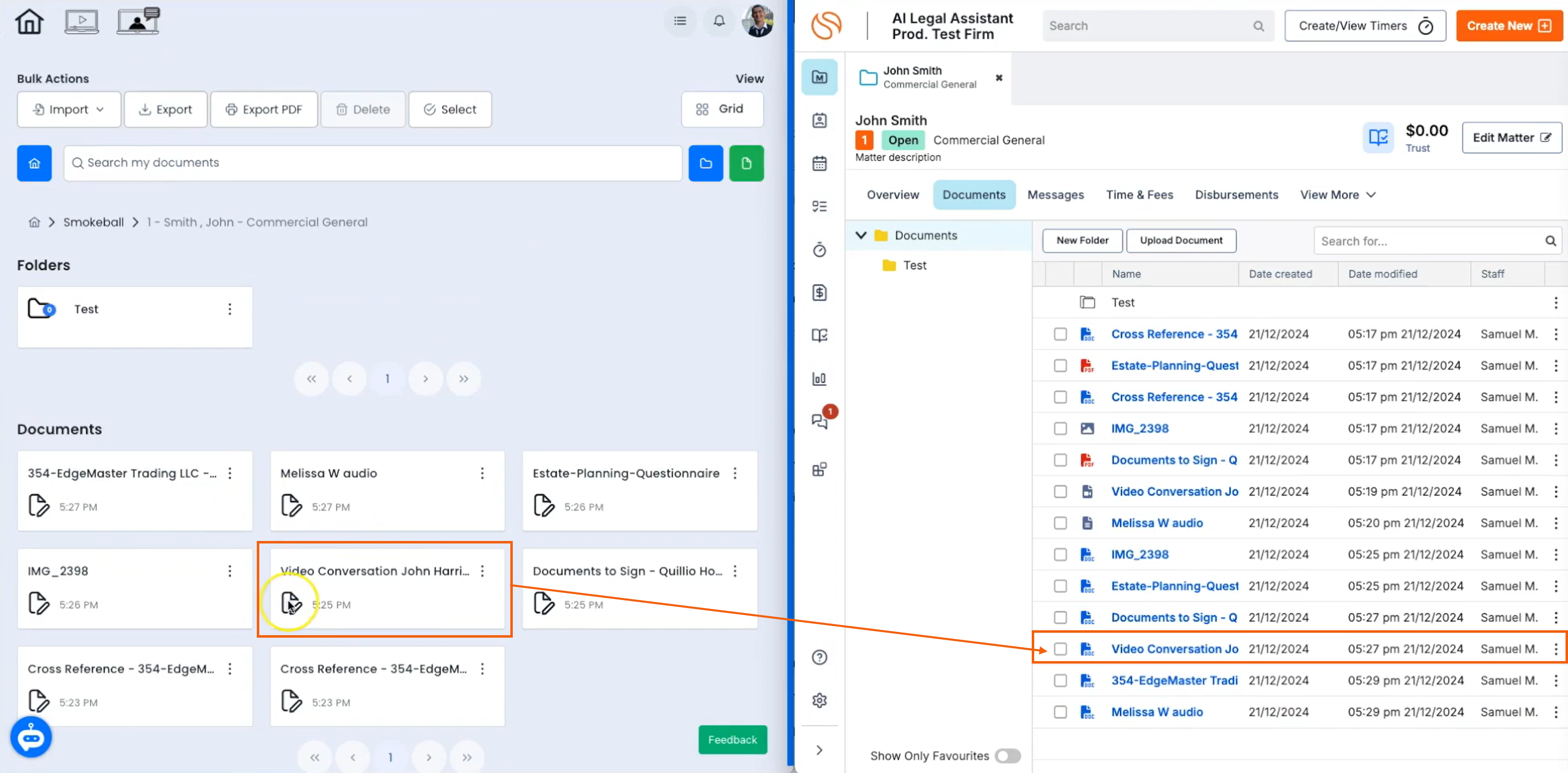
Task: Tick checkbox for 05:19 pm Video Conversation row
Action: coord(1060,492)
